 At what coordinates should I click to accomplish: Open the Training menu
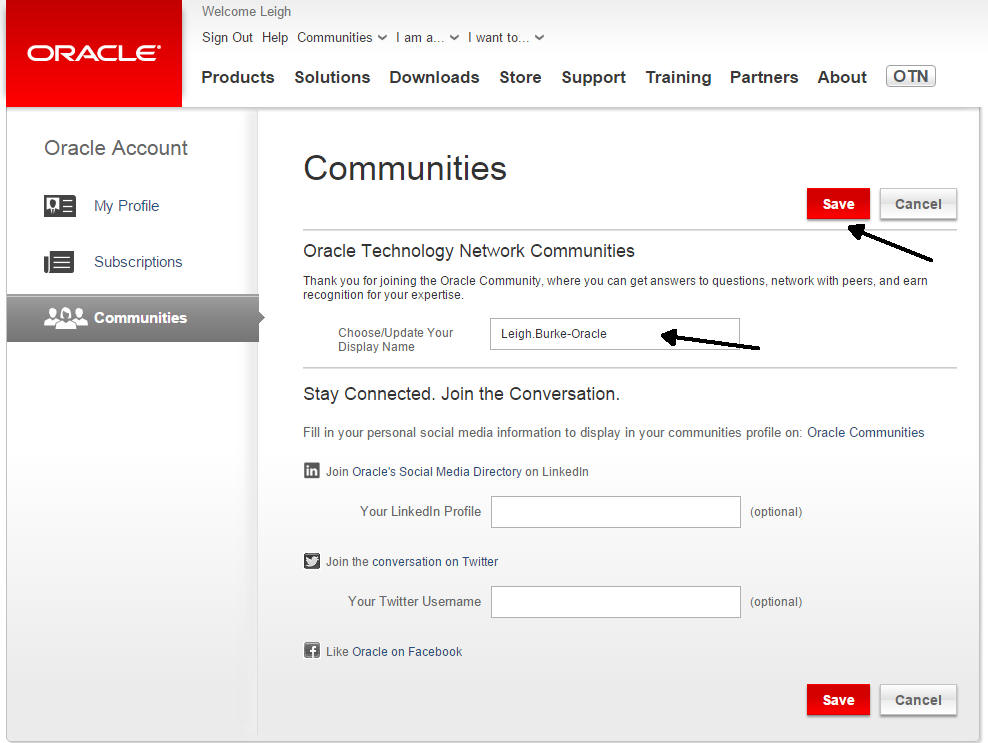[678, 77]
